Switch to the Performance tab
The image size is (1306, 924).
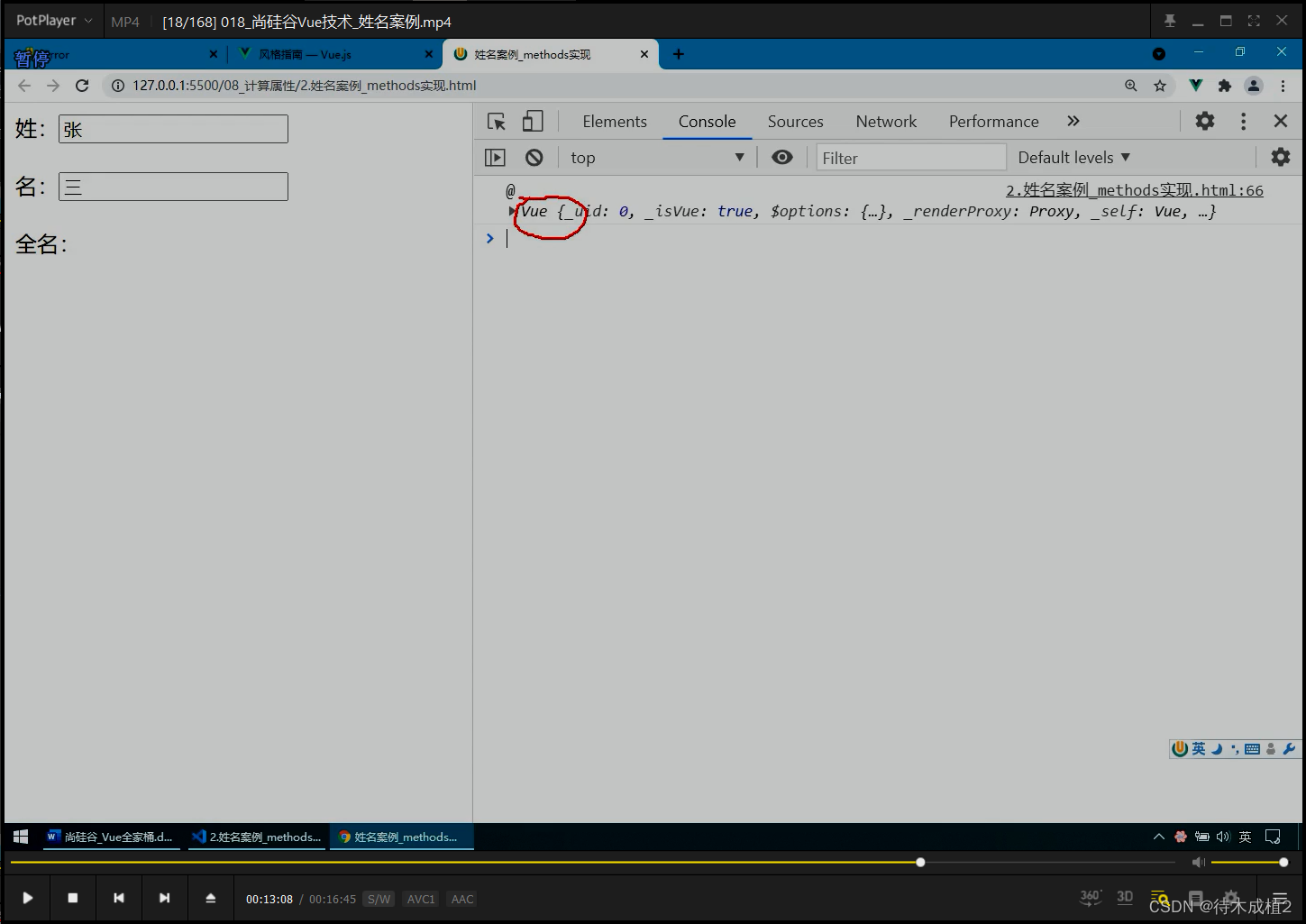tap(994, 122)
